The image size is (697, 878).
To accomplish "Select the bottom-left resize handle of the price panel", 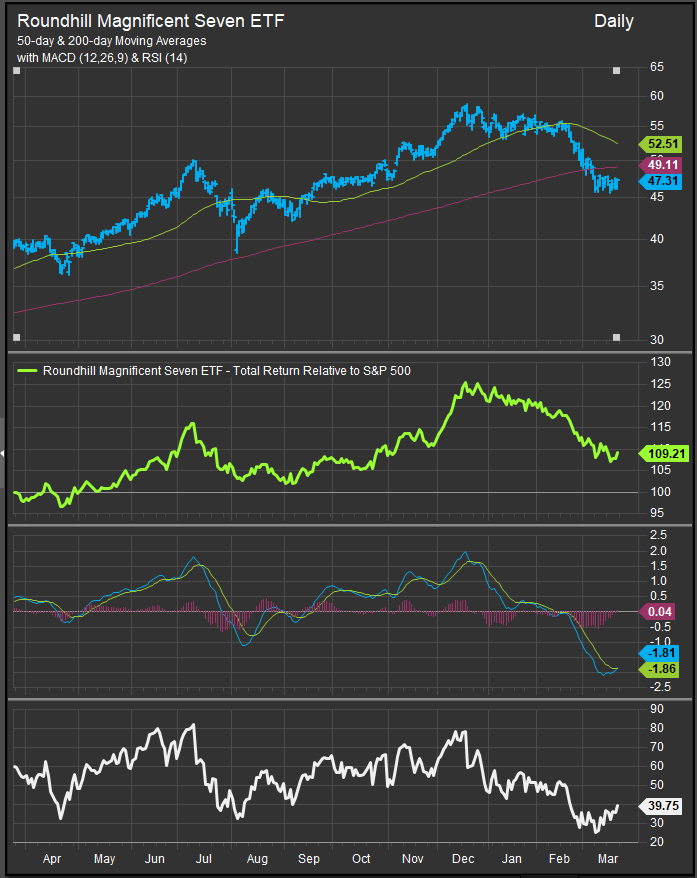I will coord(17,337).
